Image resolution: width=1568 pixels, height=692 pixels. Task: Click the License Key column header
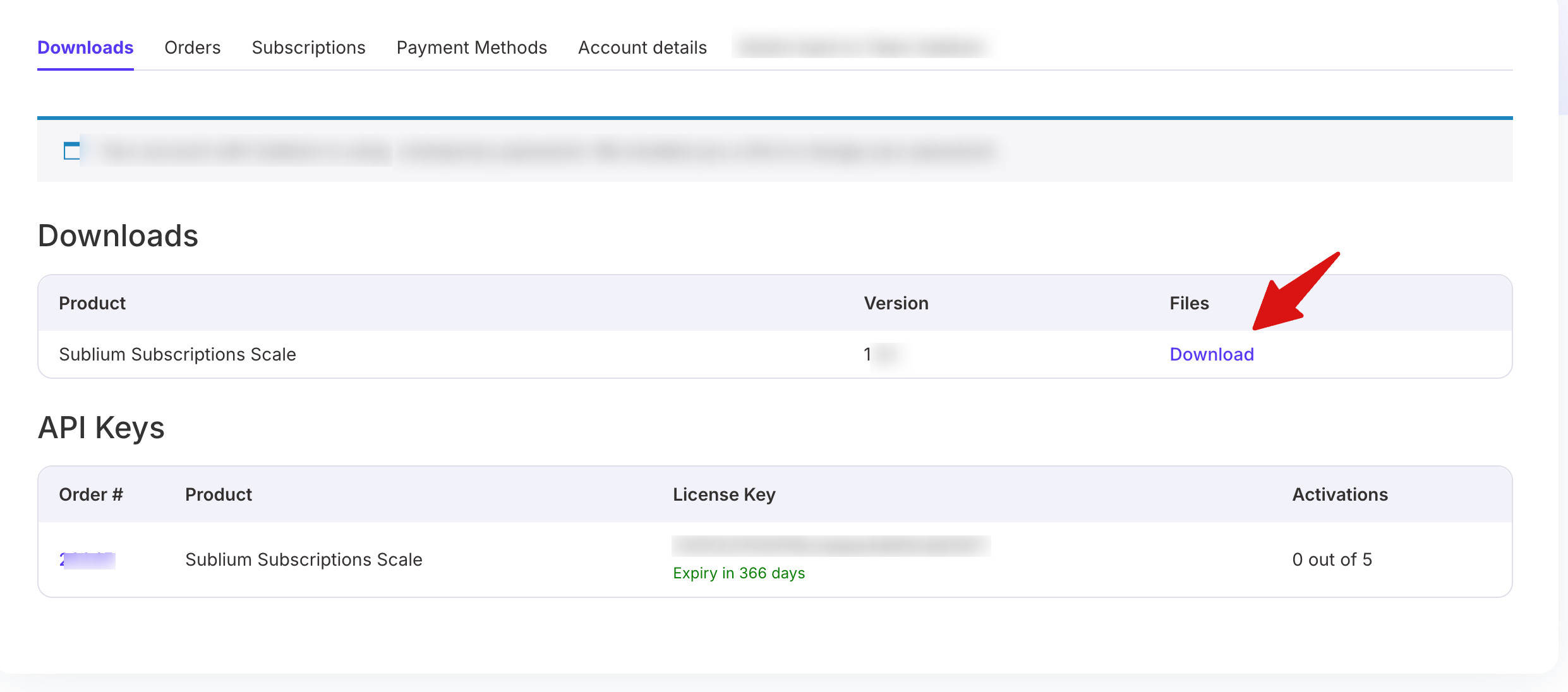pyautogui.click(x=724, y=494)
